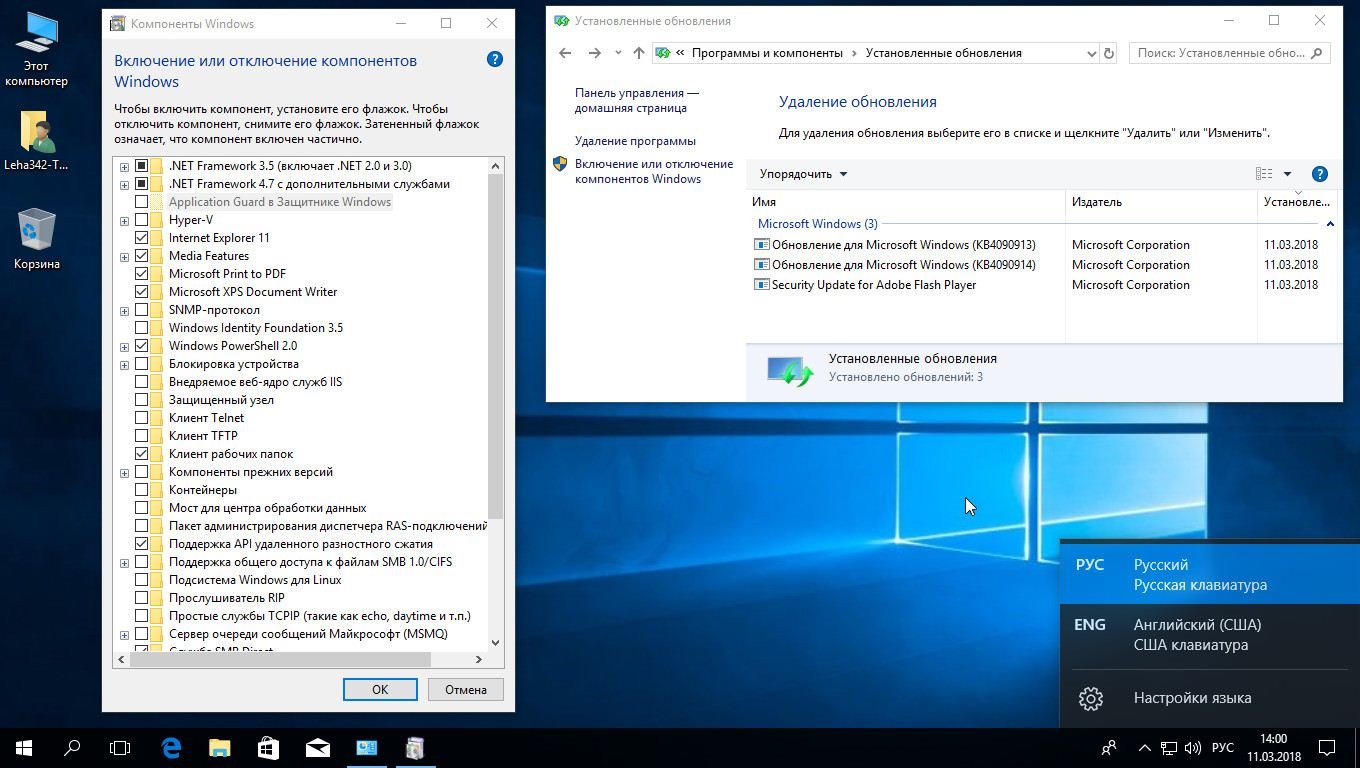Click the search box in Installed Updates
The height and width of the screenshot is (768, 1360).
(1229, 53)
